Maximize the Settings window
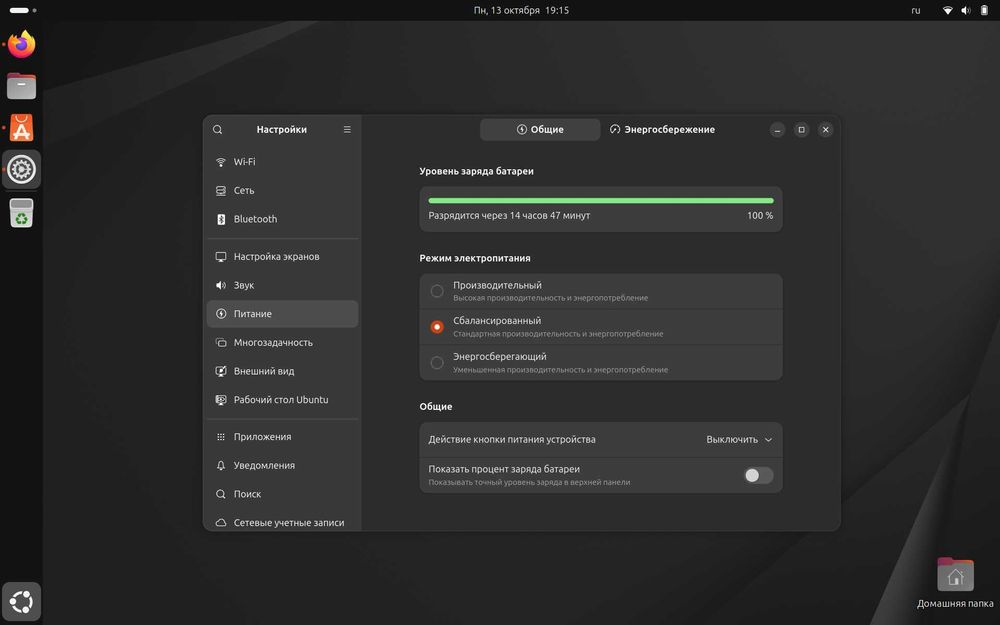 click(802, 129)
